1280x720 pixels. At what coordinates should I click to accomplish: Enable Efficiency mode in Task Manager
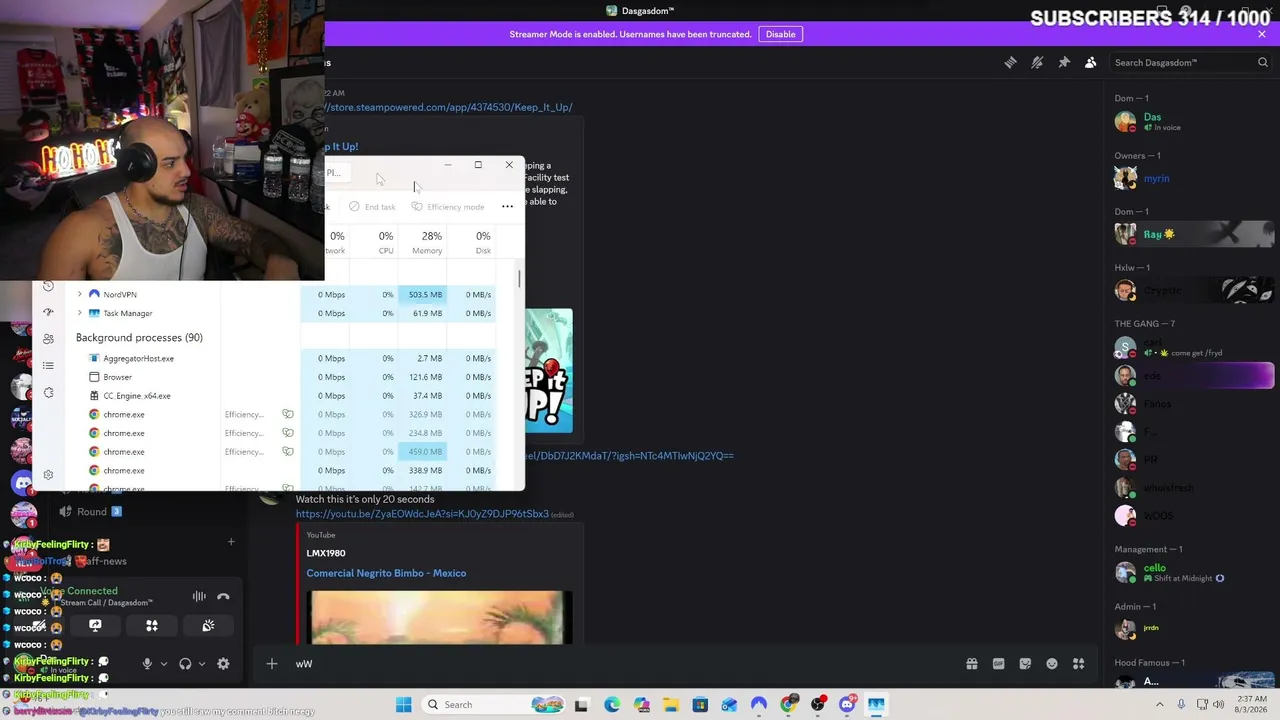click(x=448, y=207)
